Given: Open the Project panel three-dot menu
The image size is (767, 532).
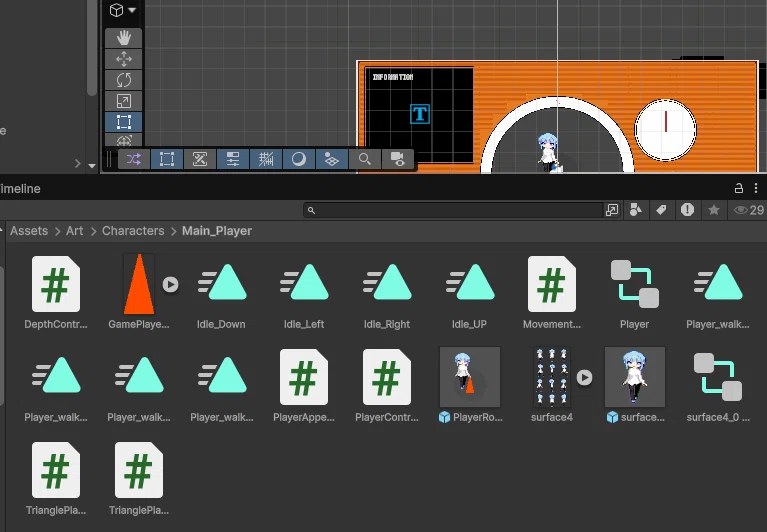Looking at the screenshot, I should [x=756, y=188].
